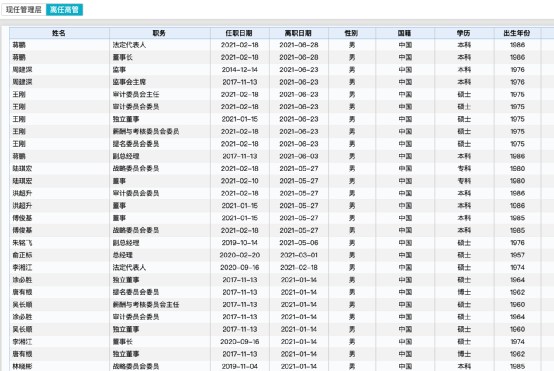
Task: Click the 性别 column header
Action: pos(352,33)
